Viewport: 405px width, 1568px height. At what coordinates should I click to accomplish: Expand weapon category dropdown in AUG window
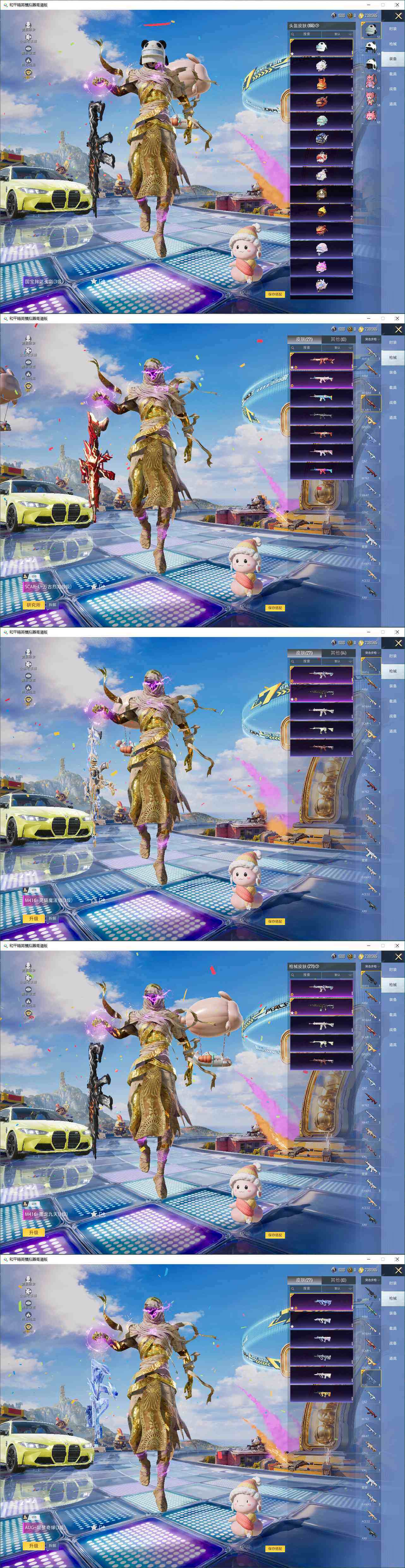(x=370, y=1279)
